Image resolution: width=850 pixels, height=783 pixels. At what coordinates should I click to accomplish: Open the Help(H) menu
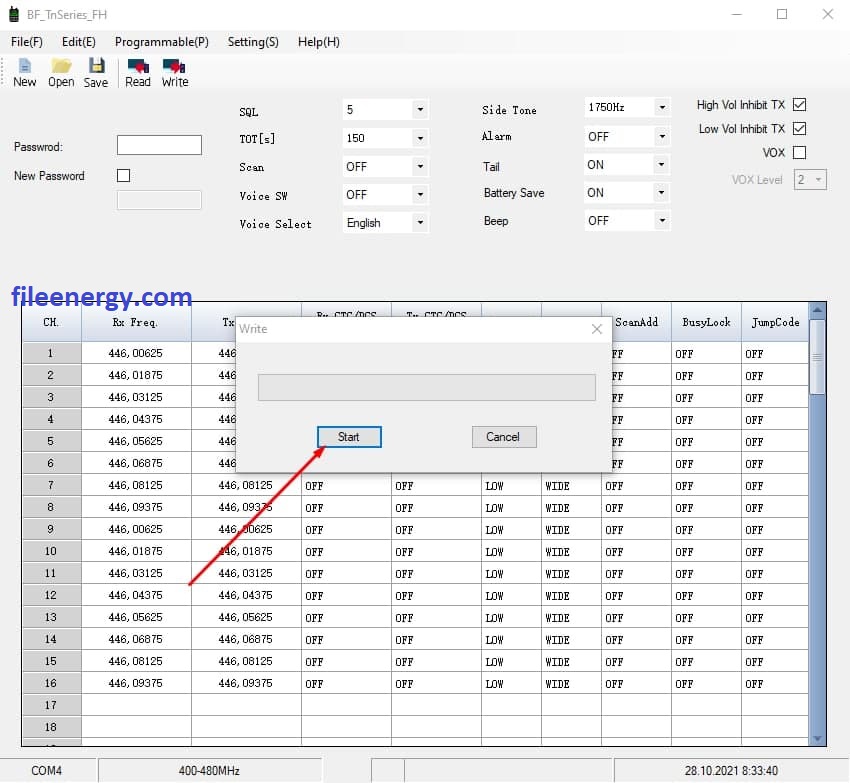(319, 42)
